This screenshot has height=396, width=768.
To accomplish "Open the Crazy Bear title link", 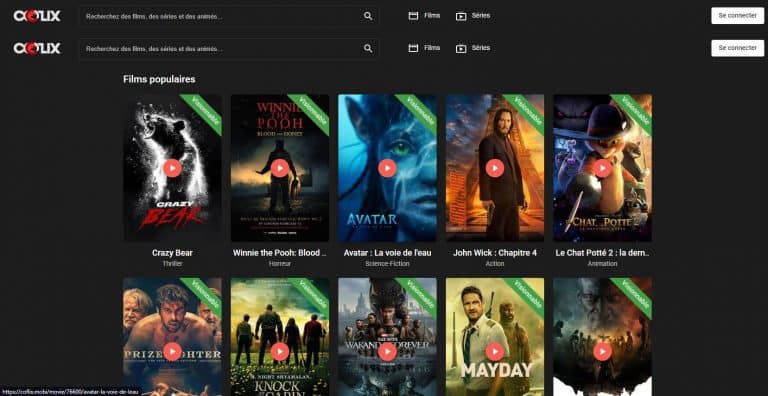I will point(172,253).
